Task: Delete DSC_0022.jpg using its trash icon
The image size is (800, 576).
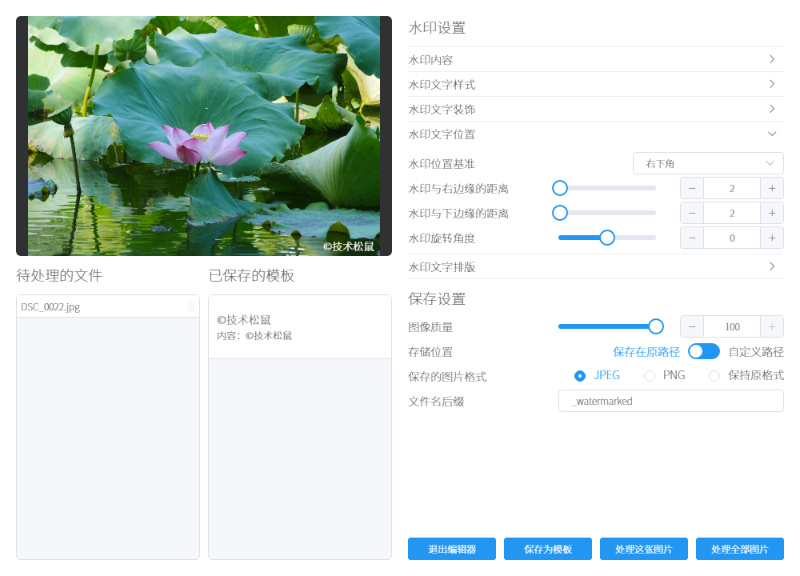Action: (x=191, y=307)
